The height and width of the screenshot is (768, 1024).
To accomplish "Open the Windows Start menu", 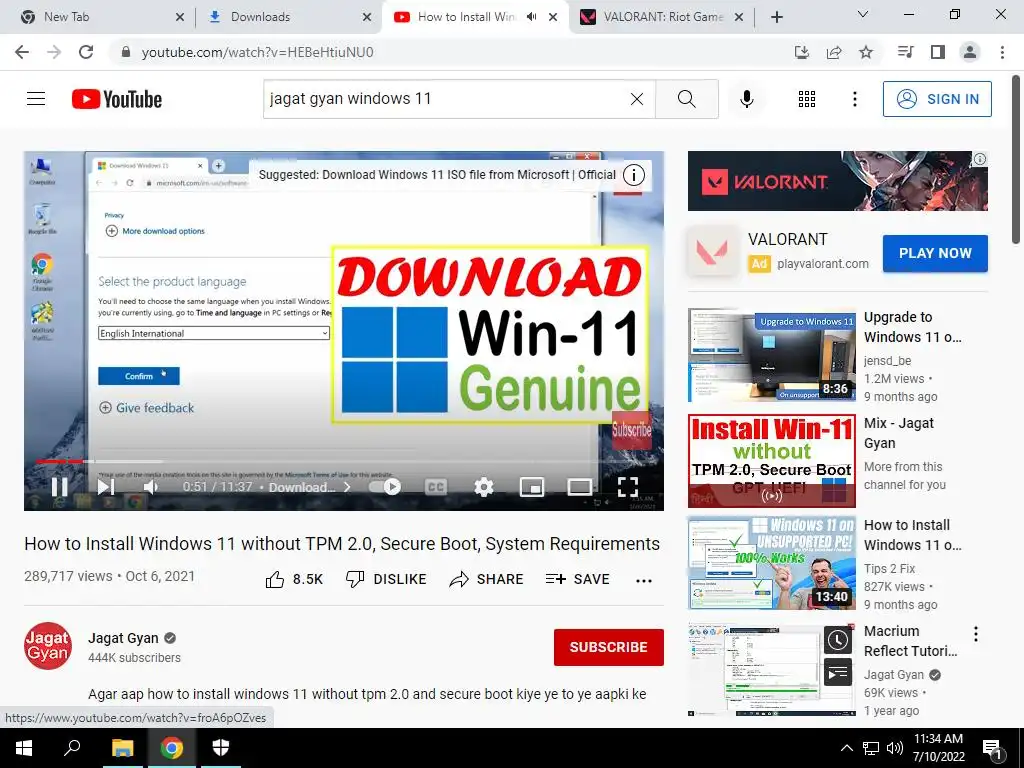I will tap(24, 748).
